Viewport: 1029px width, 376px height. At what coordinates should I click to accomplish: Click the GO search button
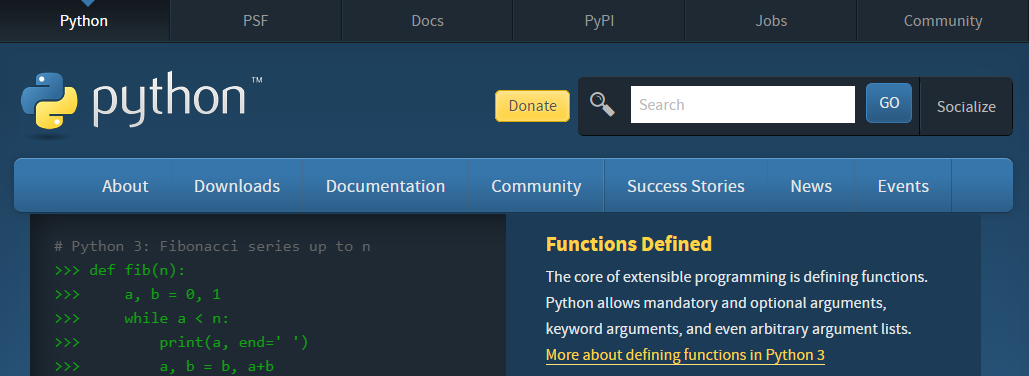(x=889, y=103)
